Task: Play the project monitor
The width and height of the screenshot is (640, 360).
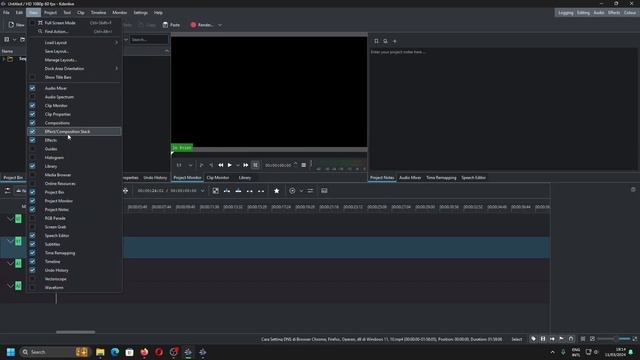Action: pyautogui.click(x=230, y=165)
